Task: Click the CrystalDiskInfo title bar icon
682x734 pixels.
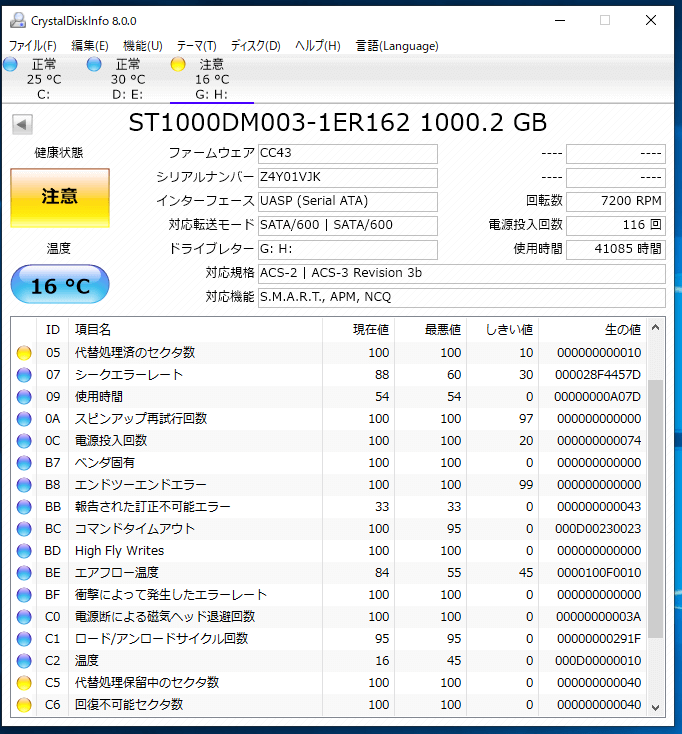Action: coord(18,21)
